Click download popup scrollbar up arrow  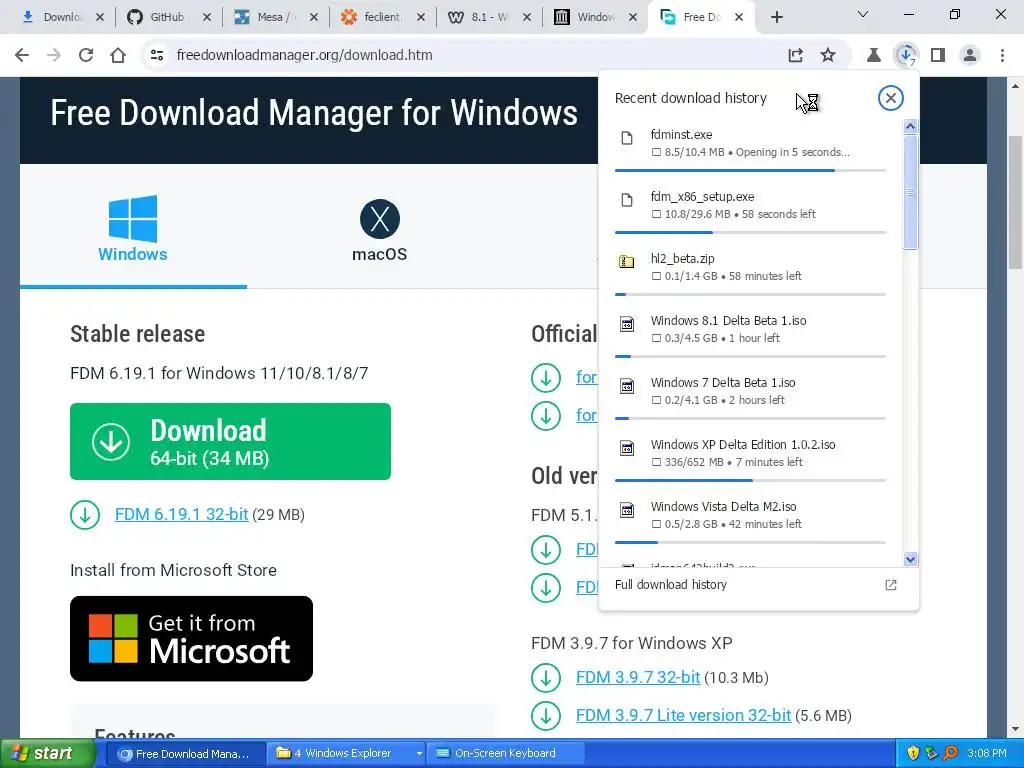[x=910, y=127]
